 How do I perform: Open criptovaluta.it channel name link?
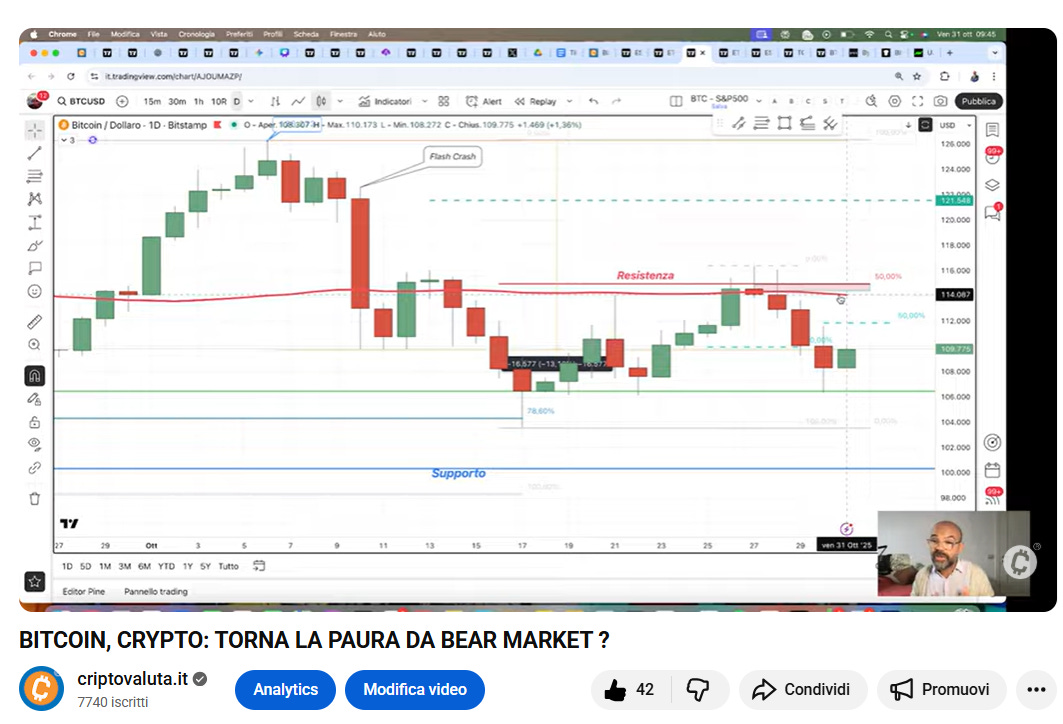[132, 679]
